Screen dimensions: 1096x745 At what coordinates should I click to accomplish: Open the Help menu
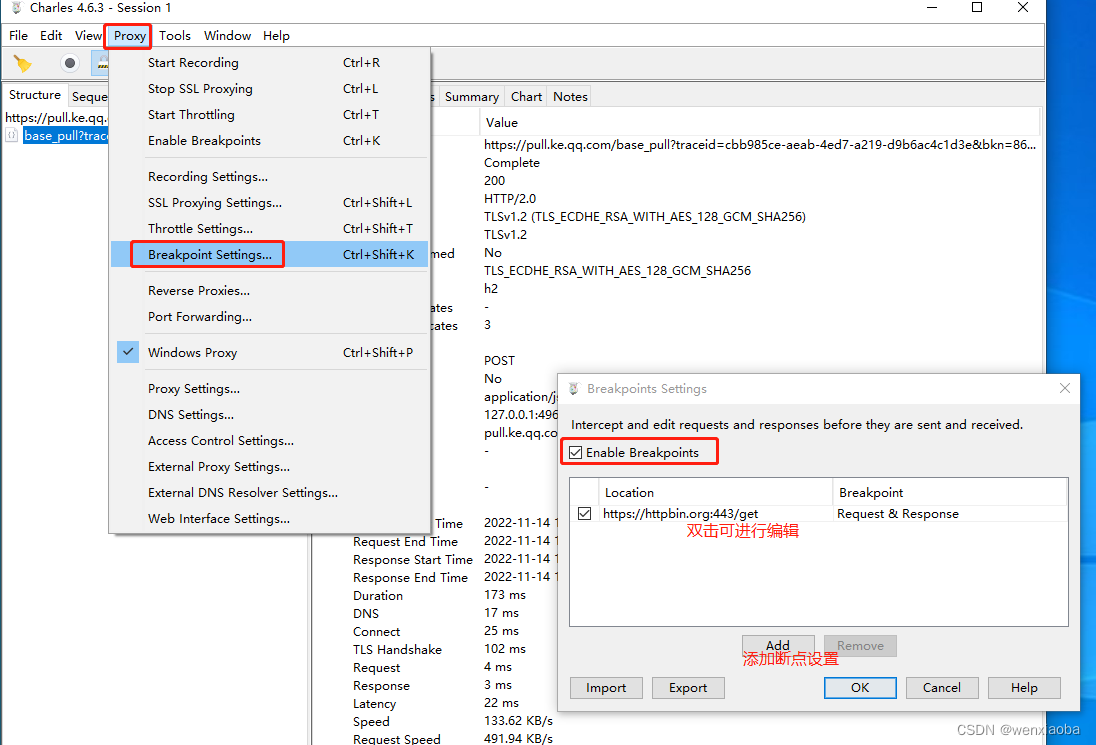click(x=276, y=36)
